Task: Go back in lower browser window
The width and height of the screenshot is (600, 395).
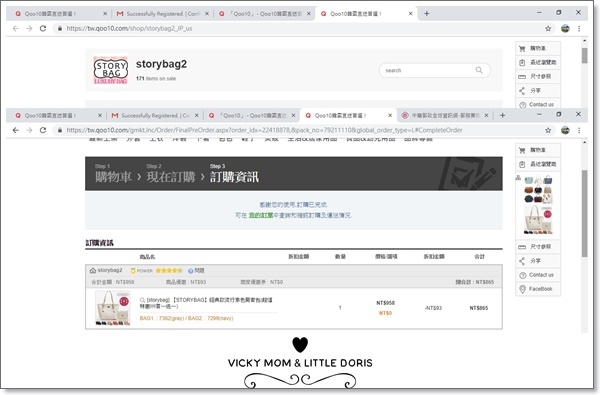Action: [16, 130]
